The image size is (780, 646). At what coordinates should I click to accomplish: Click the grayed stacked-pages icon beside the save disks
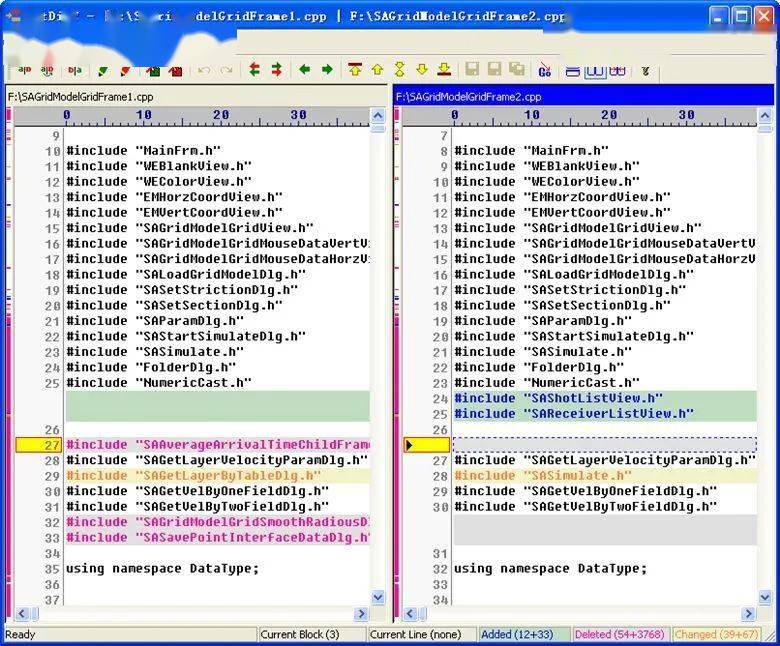[x=517, y=69]
